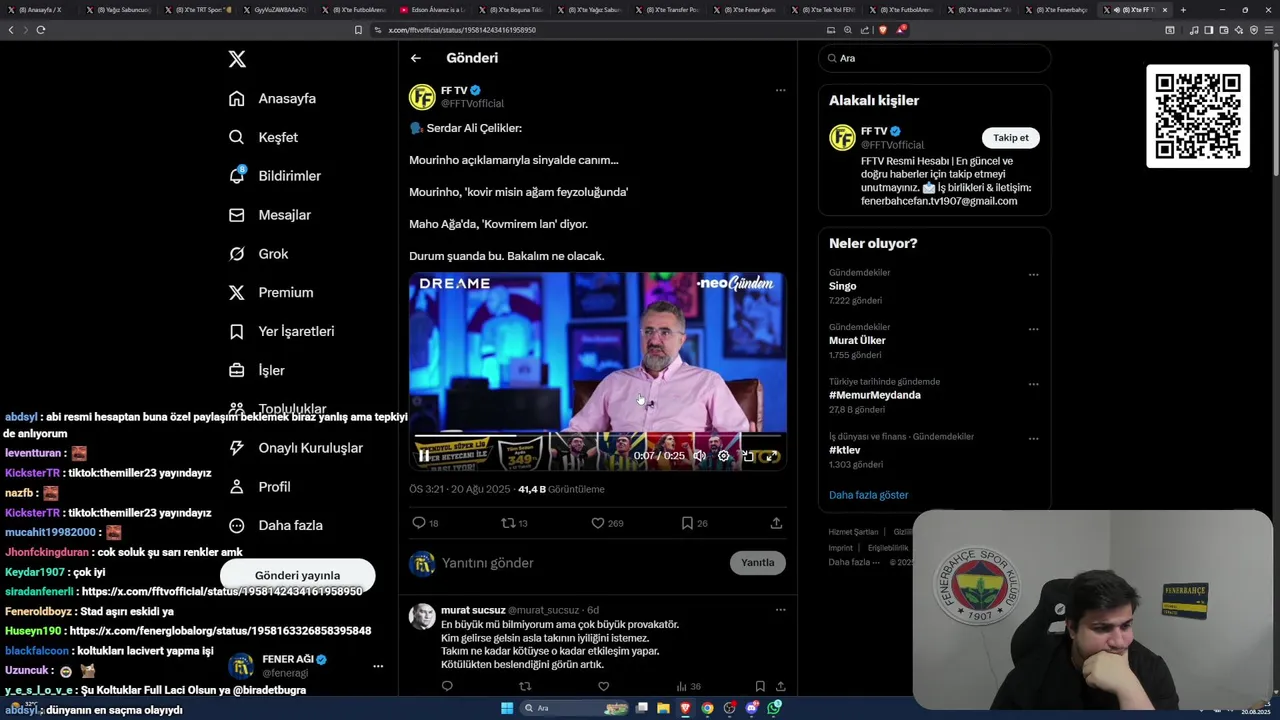This screenshot has height=720, width=1280.
Task: Repost murat sucsuz's reply
Action: [x=525, y=686]
